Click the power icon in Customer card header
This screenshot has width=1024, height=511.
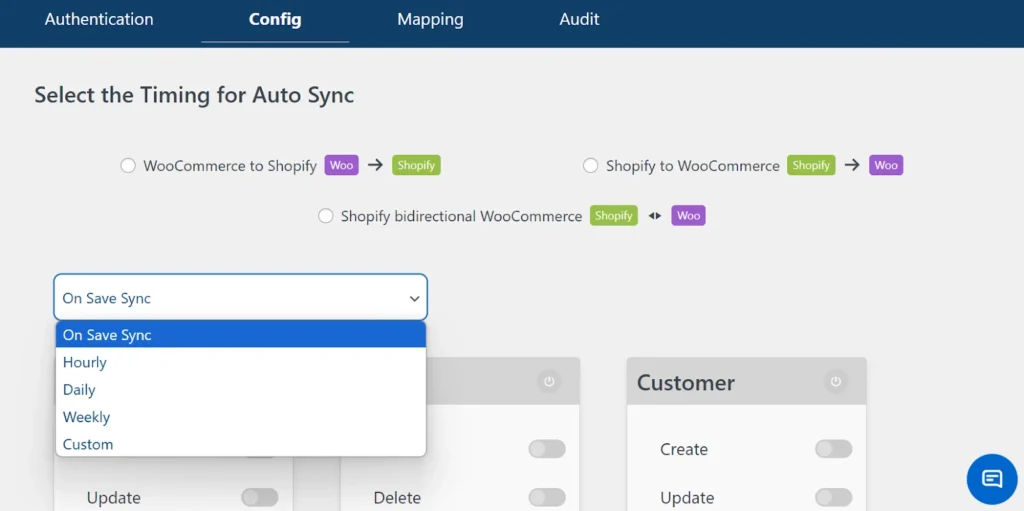click(835, 382)
